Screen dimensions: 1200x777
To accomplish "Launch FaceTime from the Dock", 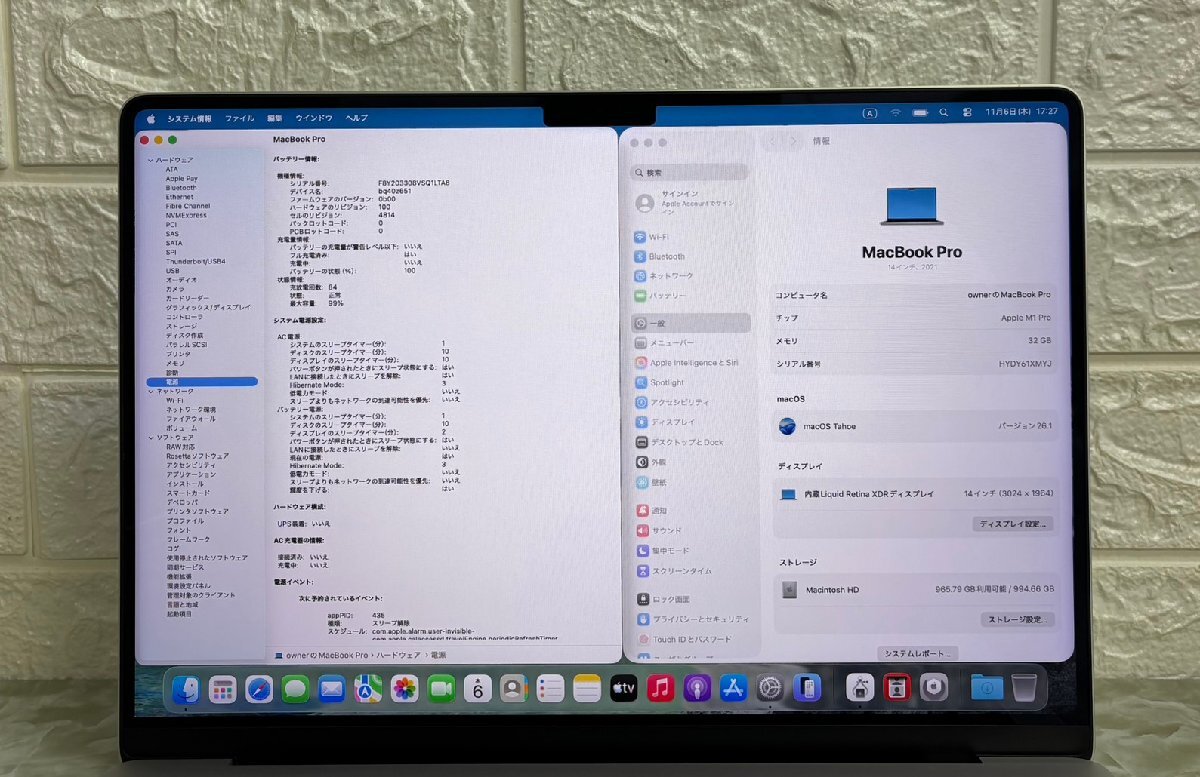I will click(441, 688).
